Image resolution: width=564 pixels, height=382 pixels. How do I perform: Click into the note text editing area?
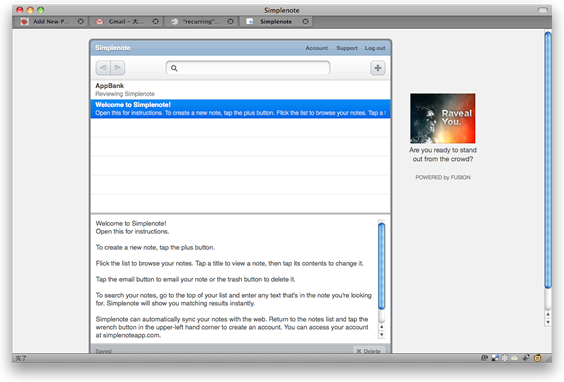click(x=234, y=279)
